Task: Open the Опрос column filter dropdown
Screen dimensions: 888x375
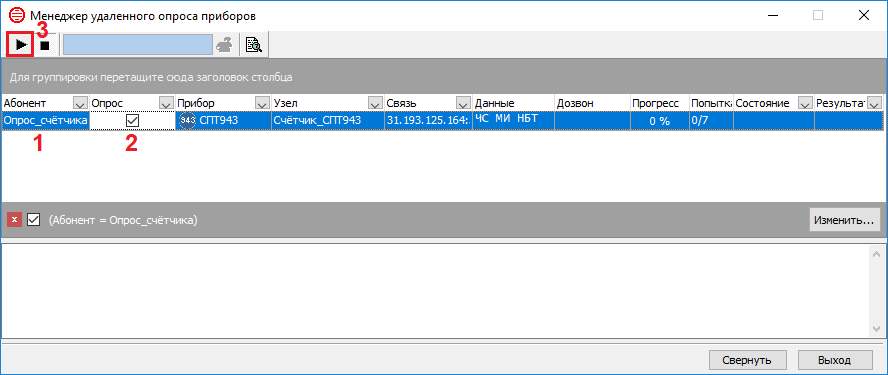Action: [x=166, y=103]
